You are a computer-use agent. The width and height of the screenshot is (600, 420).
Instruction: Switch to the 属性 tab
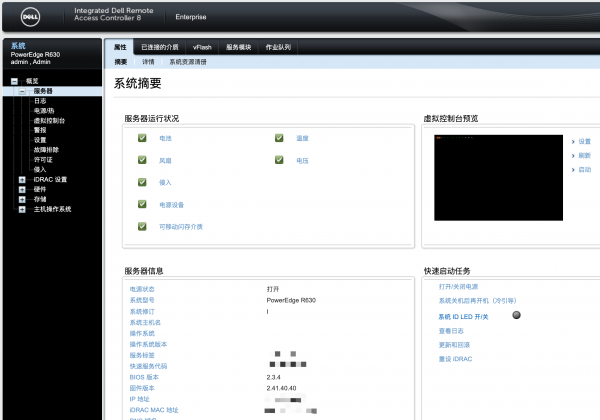coord(120,47)
